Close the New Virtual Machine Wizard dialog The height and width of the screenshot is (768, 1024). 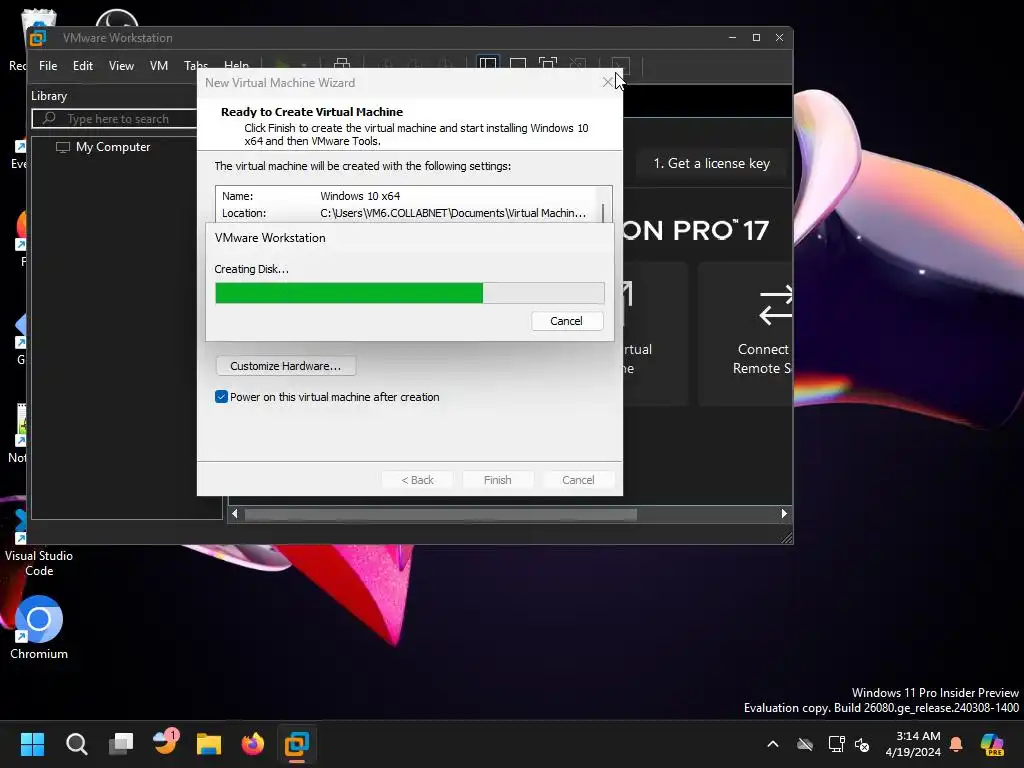[x=607, y=82]
